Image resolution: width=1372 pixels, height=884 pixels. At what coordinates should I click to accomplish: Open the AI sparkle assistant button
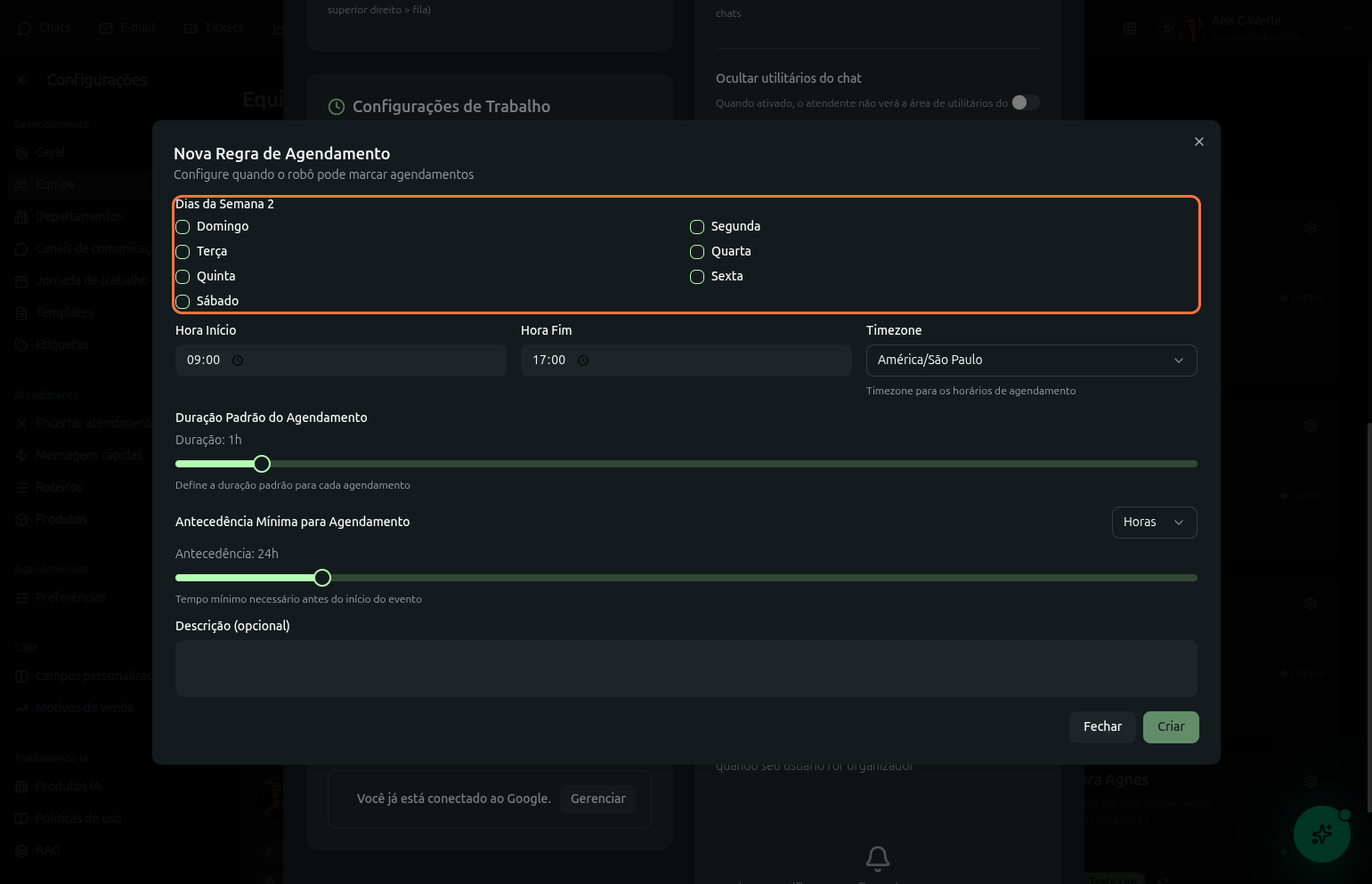(x=1321, y=834)
